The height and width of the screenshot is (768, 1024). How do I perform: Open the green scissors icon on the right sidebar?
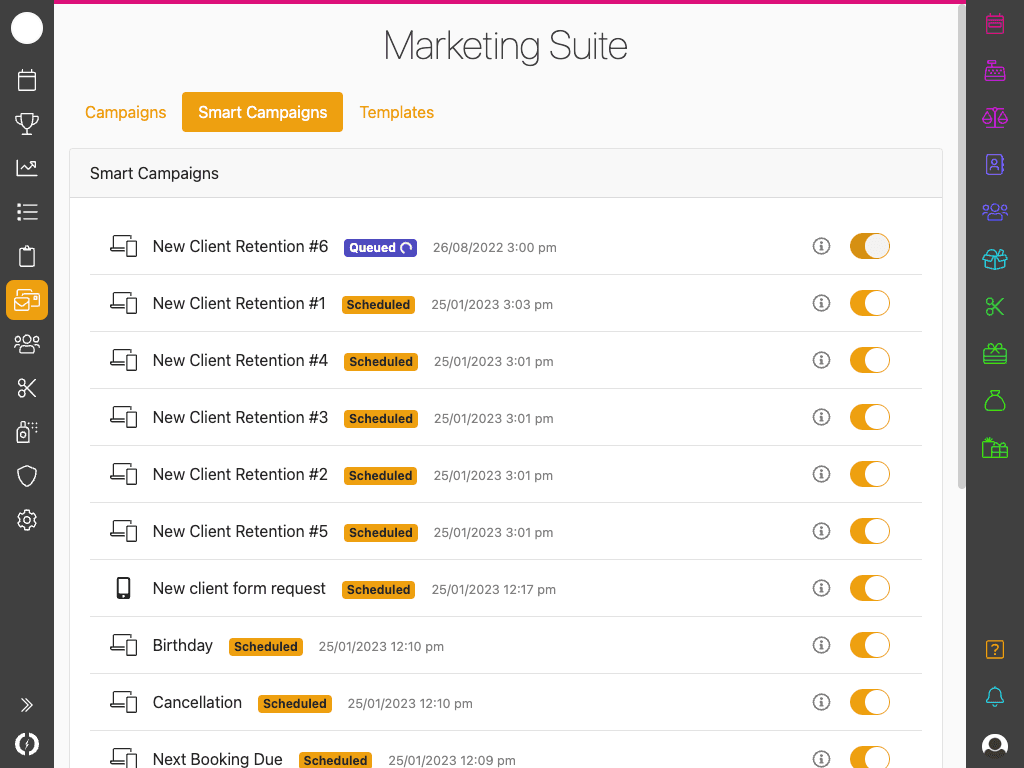tap(994, 306)
